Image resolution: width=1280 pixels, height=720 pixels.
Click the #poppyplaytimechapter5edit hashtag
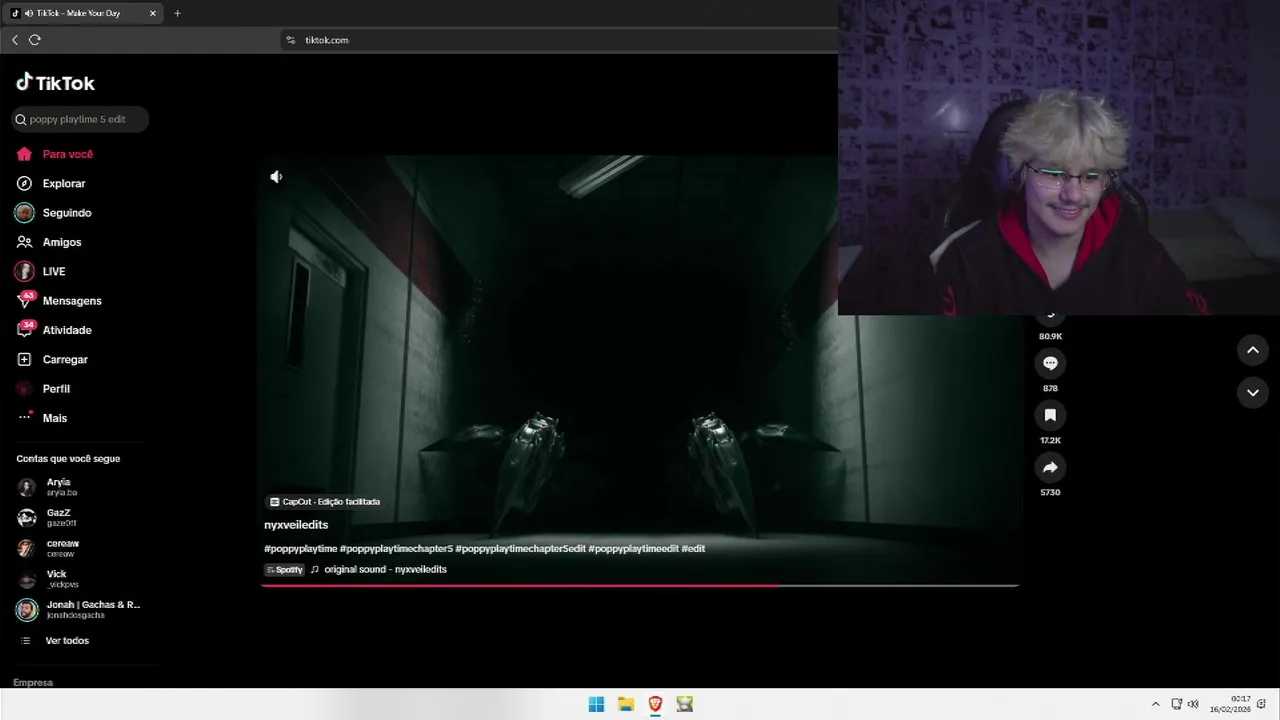(520, 549)
